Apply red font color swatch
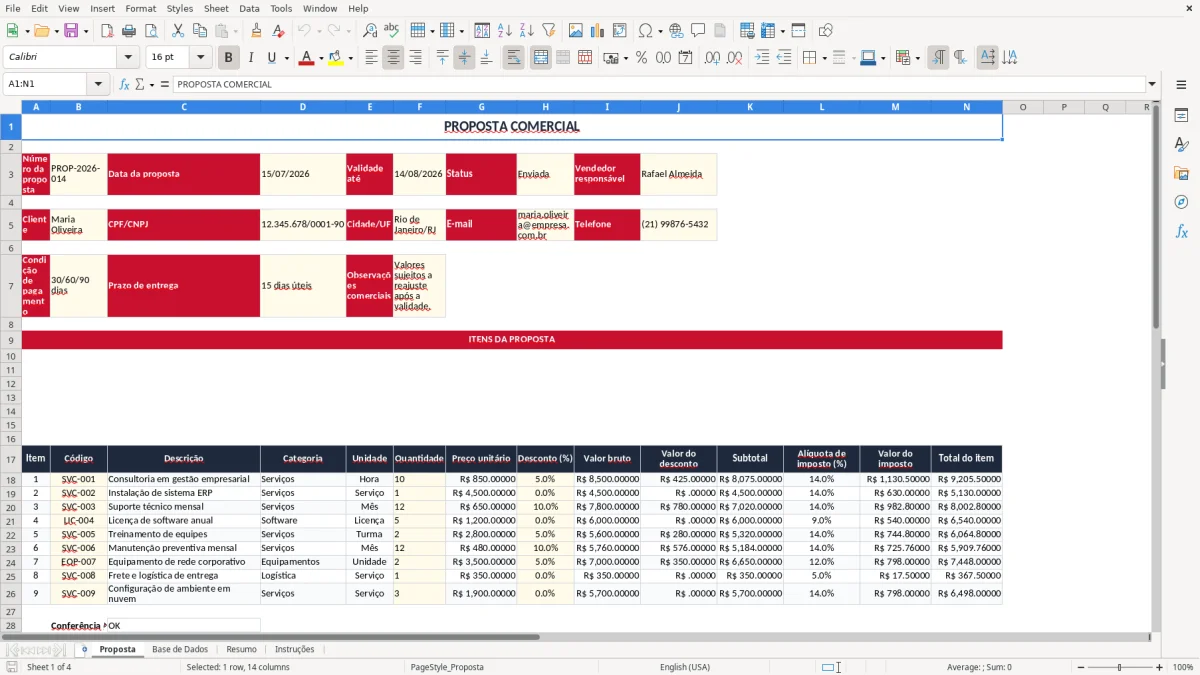Viewport: 1200px width, 675px height. pyautogui.click(x=305, y=58)
